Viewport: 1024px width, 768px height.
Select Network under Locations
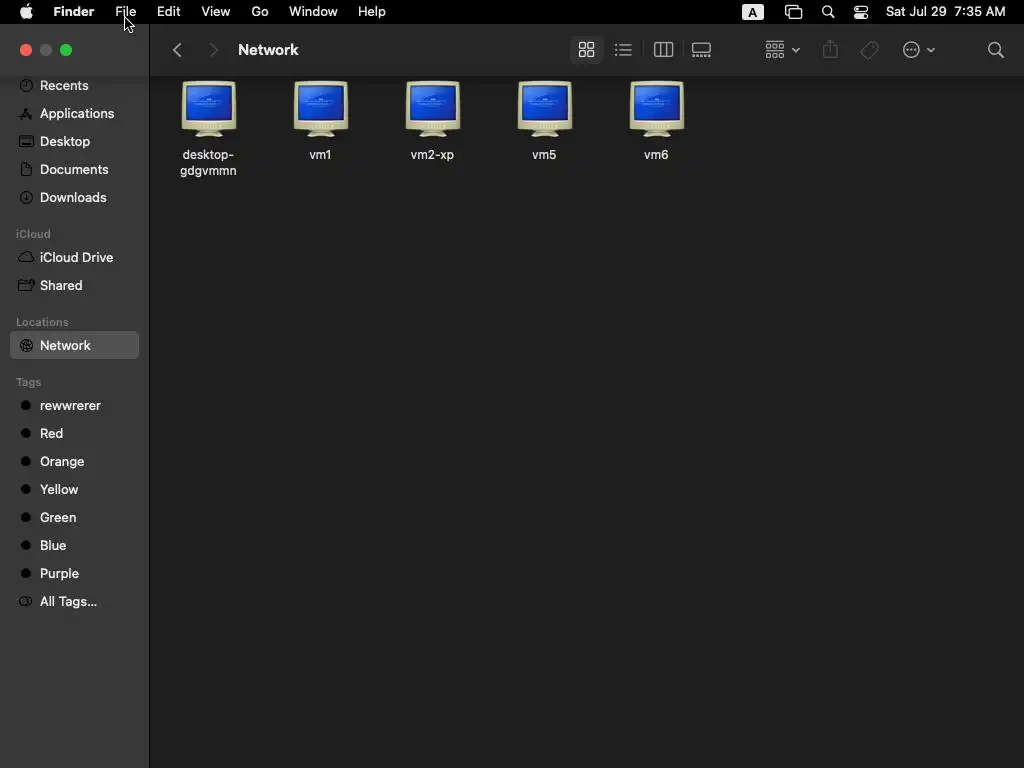[x=74, y=345]
